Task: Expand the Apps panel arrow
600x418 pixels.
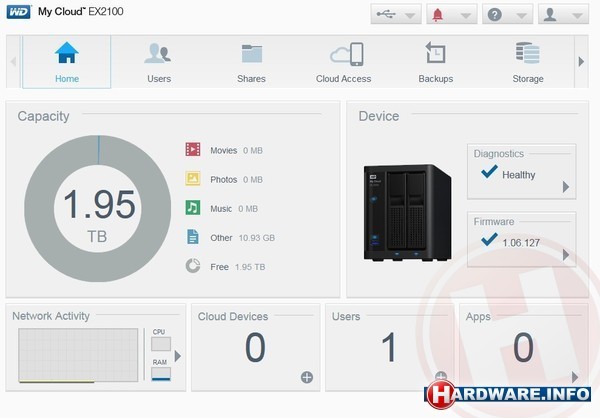Action: [x=575, y=377]
